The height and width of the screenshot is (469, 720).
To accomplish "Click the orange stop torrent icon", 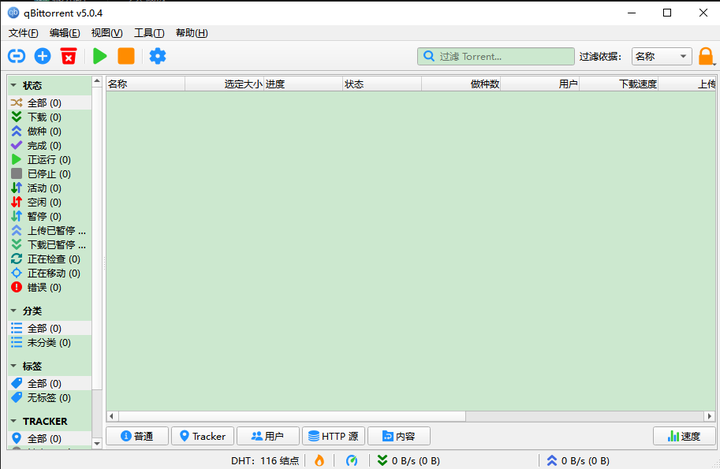I will pyautogui.click(x=126, y=57).
